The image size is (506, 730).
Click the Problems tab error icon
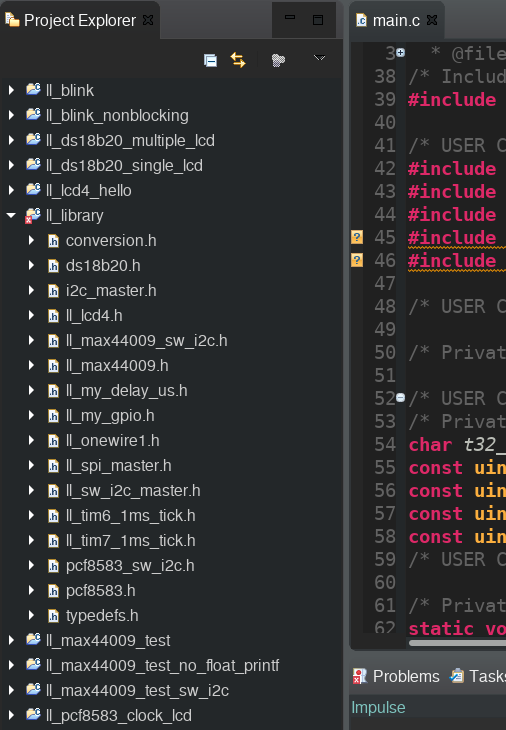(359, 676)
